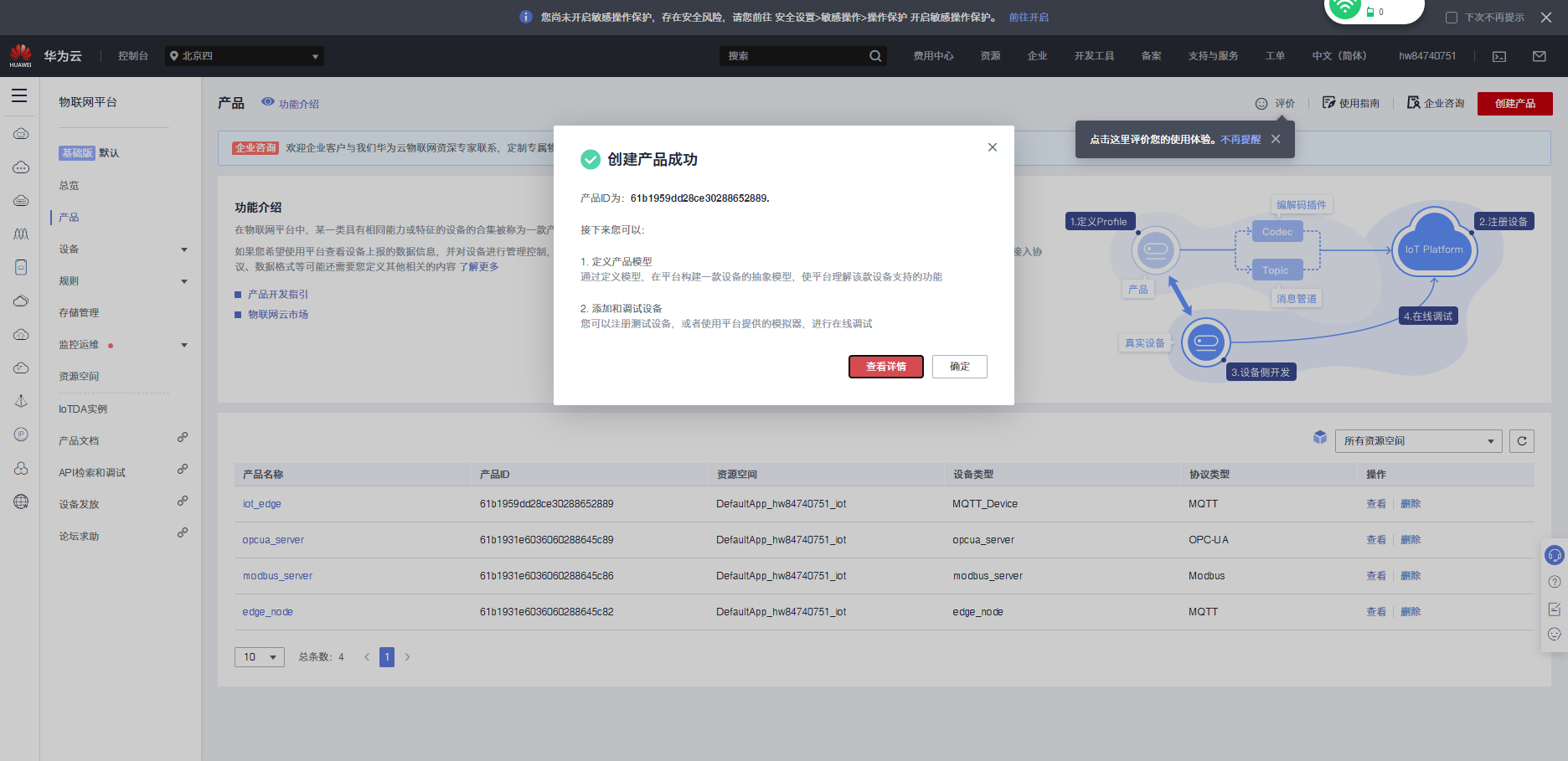Open the 产品开发指引 link
The width and height of the screenshot is (1568, 761).
coord(278,295)
